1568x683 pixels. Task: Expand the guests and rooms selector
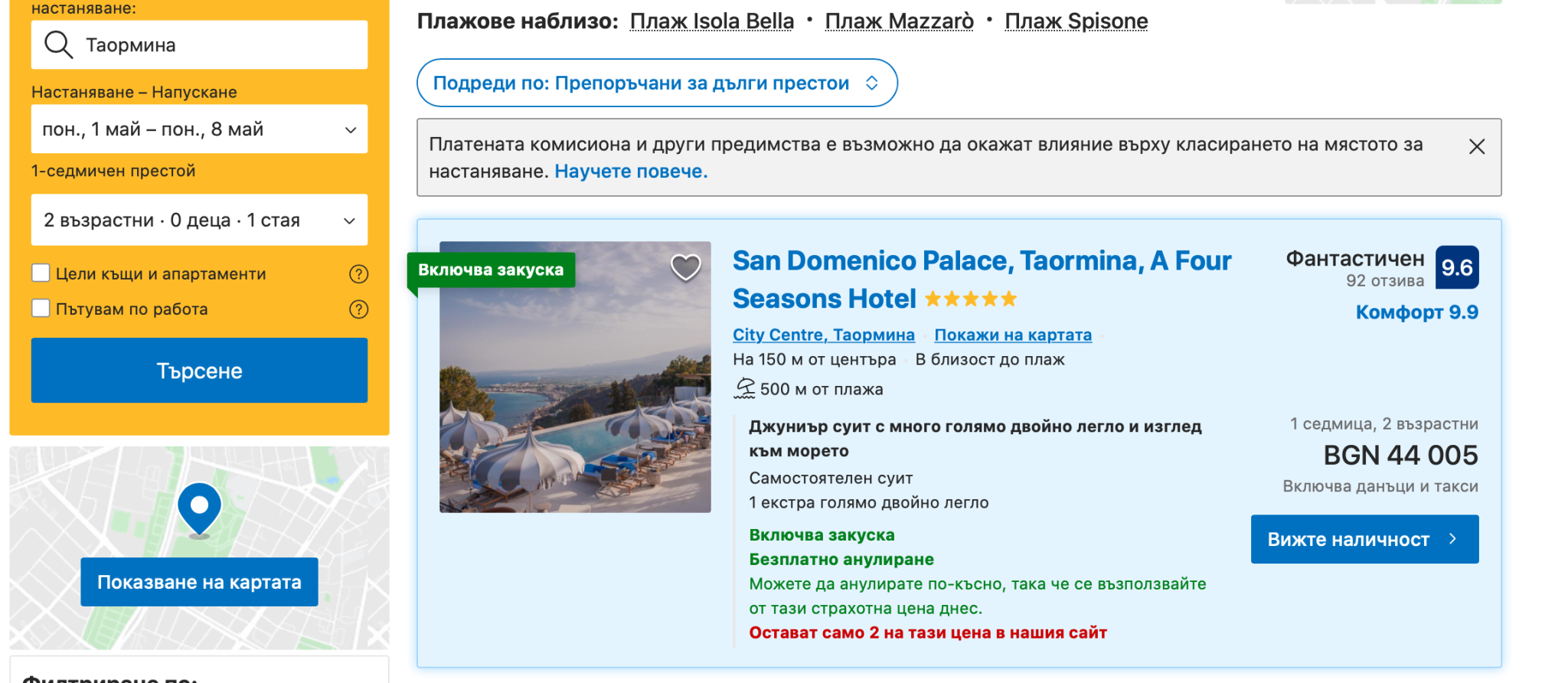[199, 221]
